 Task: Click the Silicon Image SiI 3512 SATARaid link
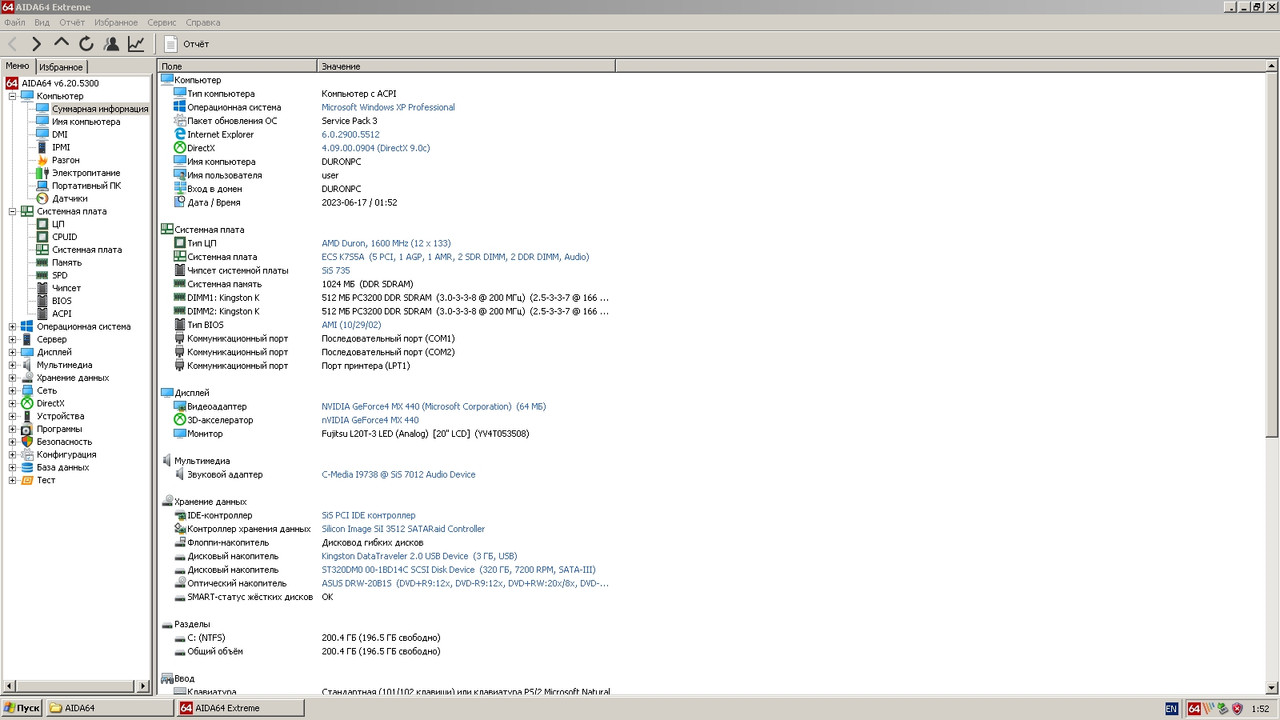(403, 529)
